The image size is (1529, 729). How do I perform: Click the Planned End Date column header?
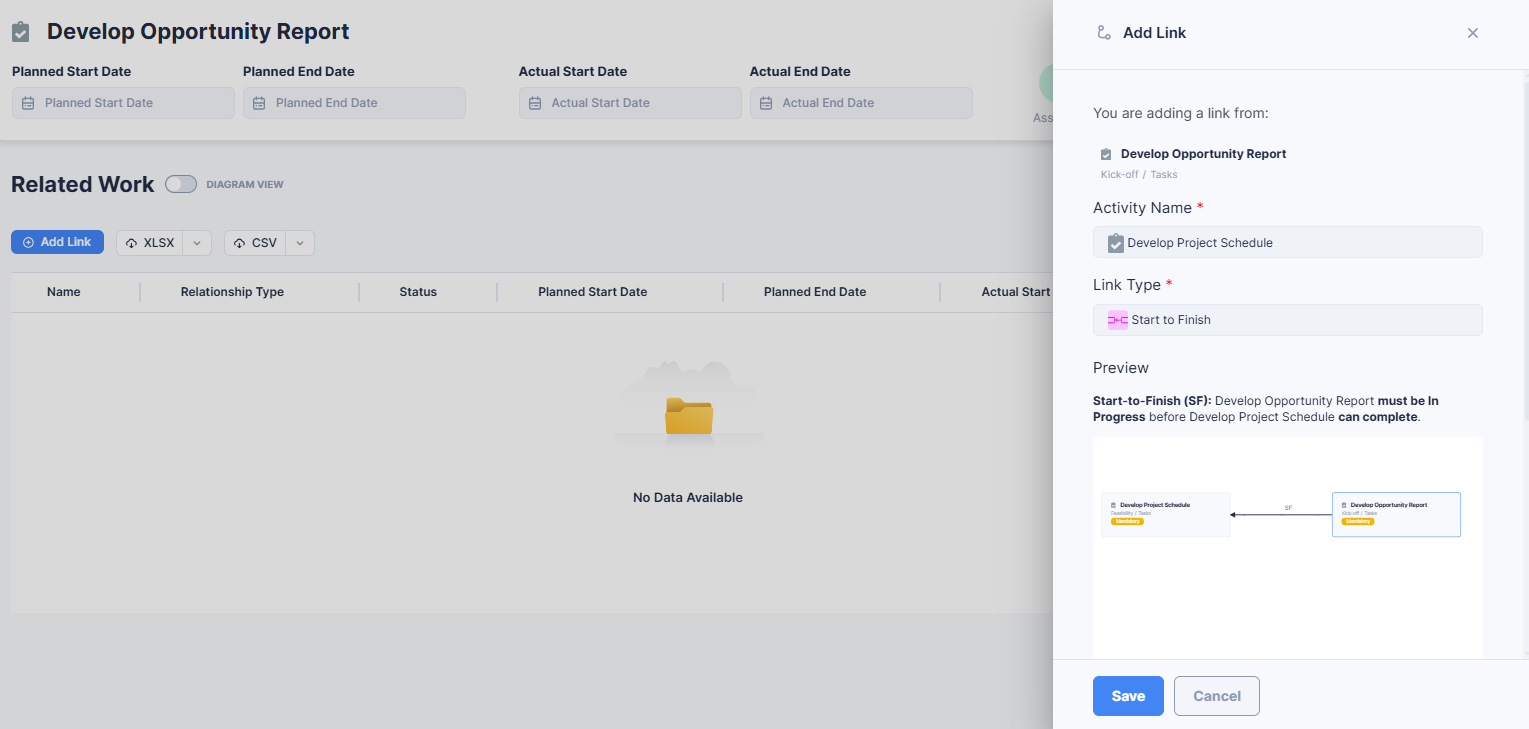click(x=815, y=292)
